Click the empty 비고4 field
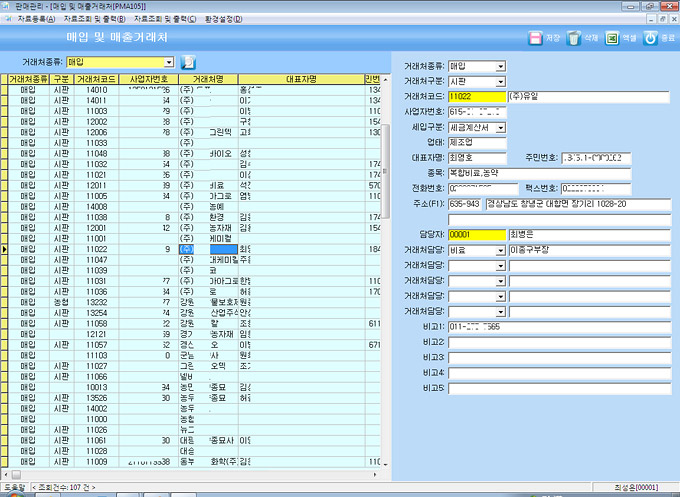 (x=559, y=373)
